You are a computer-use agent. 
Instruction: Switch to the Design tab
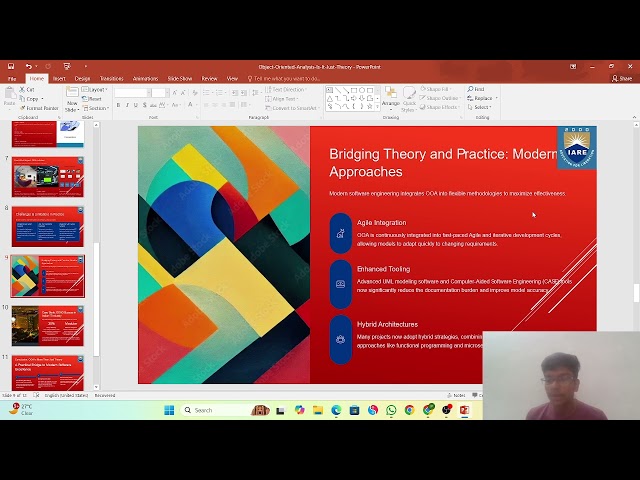click(82, 78)
